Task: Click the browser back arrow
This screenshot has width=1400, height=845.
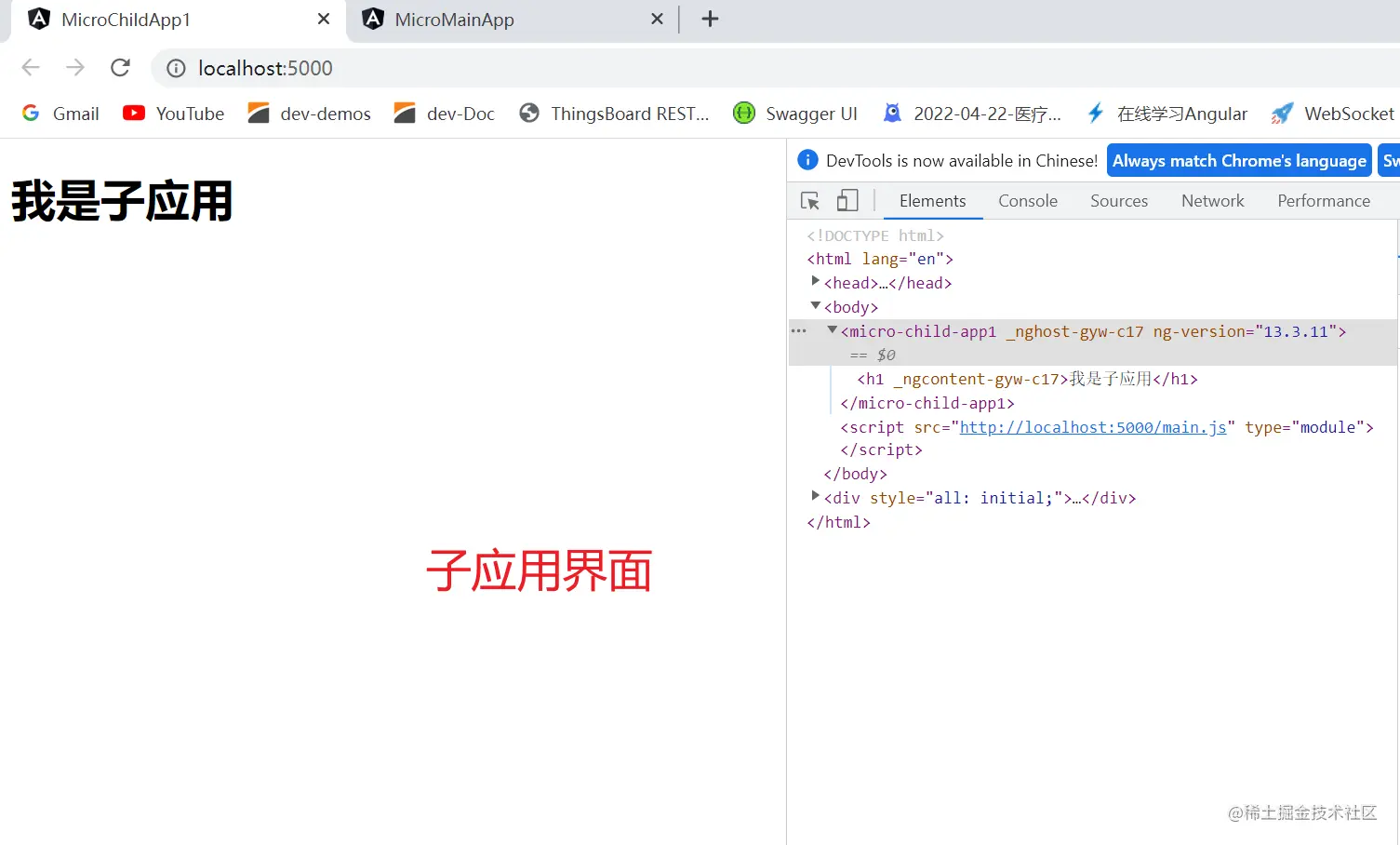Action: [31, 67]
